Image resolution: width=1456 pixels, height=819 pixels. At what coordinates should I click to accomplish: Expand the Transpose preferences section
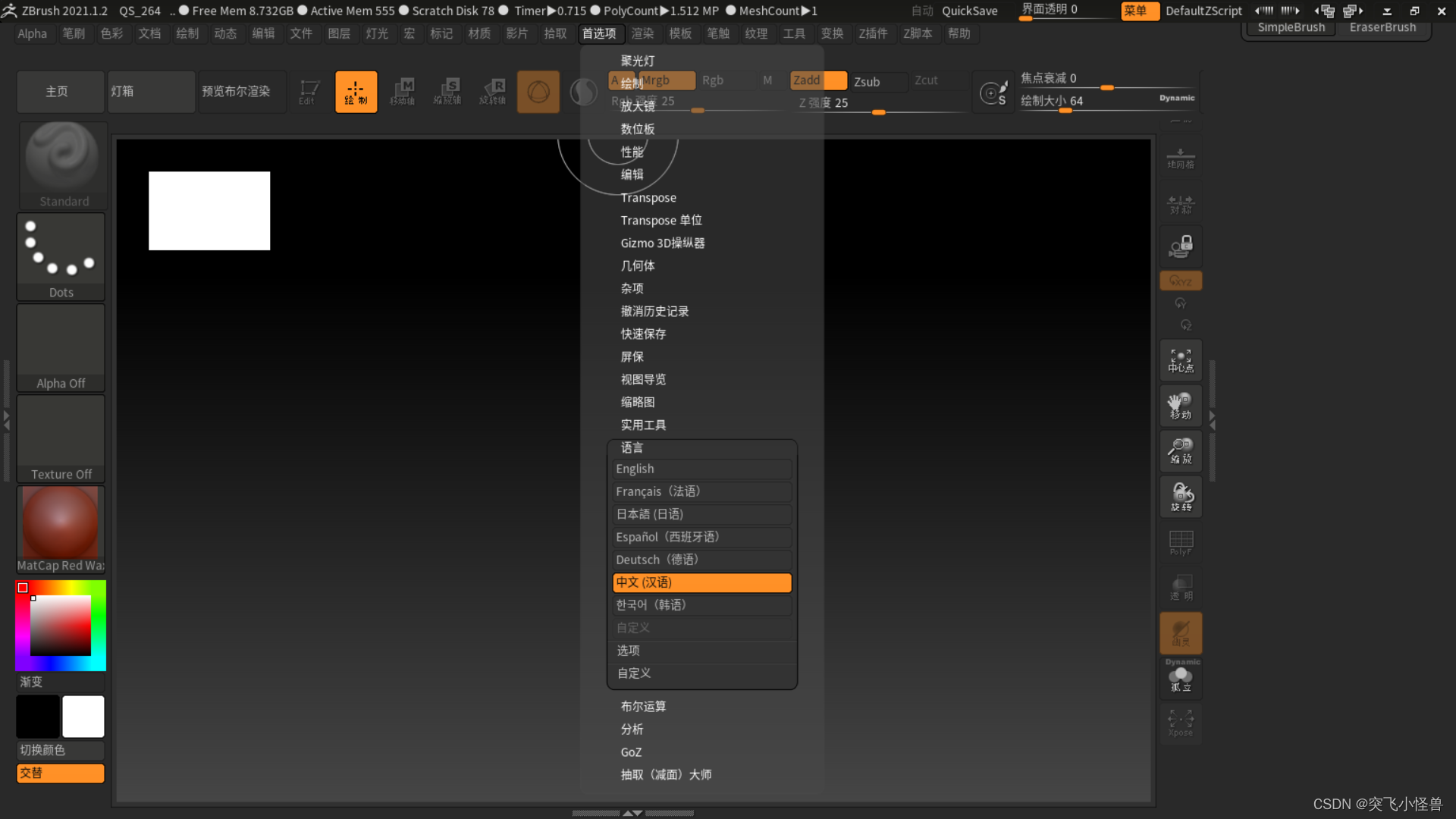648,198
